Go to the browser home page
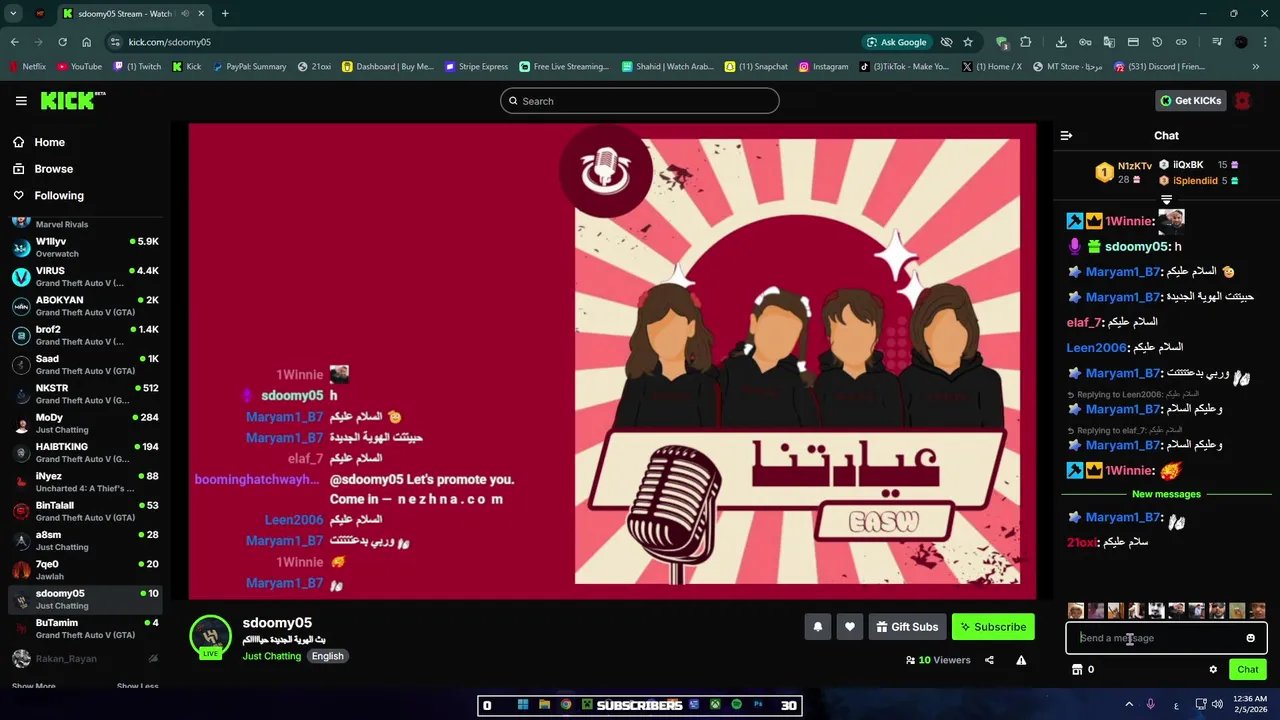 coord(86,42)
